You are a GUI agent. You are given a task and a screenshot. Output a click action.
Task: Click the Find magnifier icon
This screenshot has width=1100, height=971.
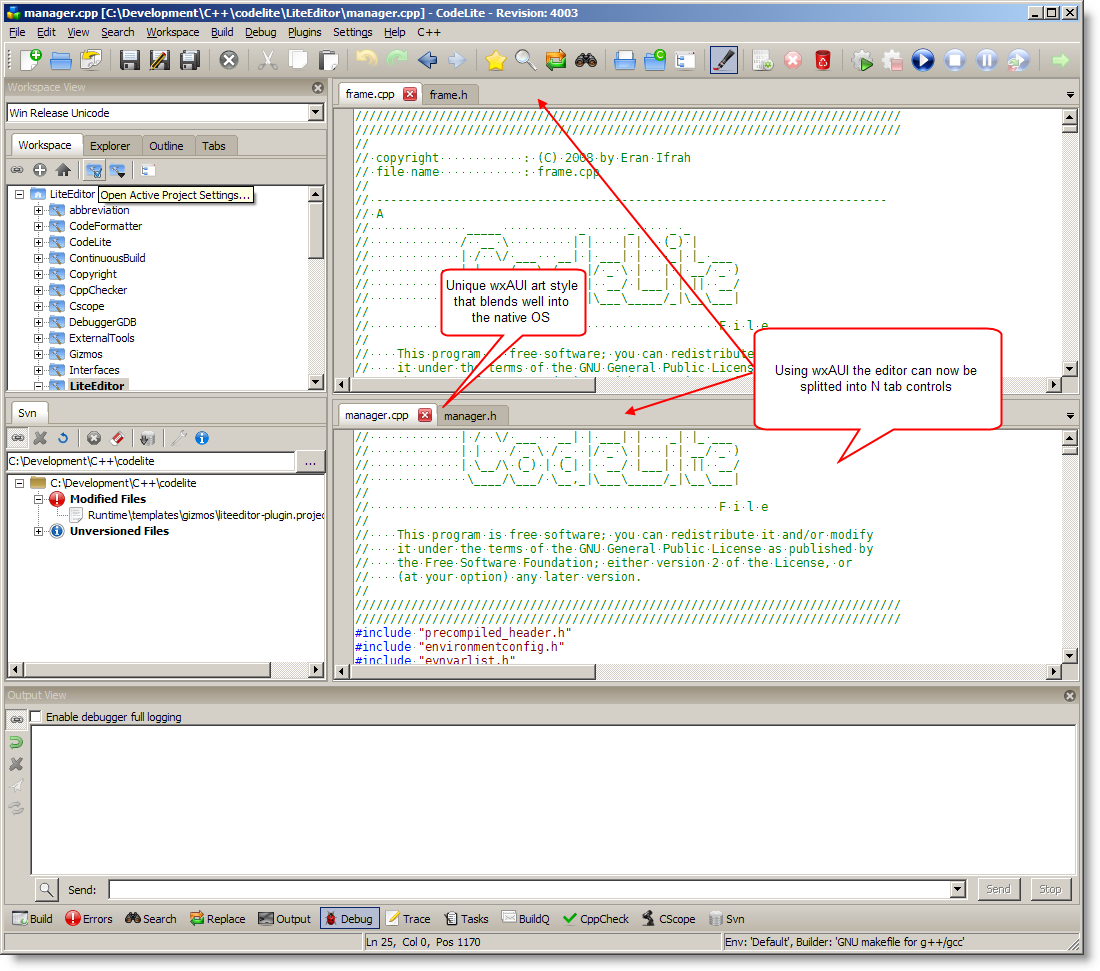525,60
